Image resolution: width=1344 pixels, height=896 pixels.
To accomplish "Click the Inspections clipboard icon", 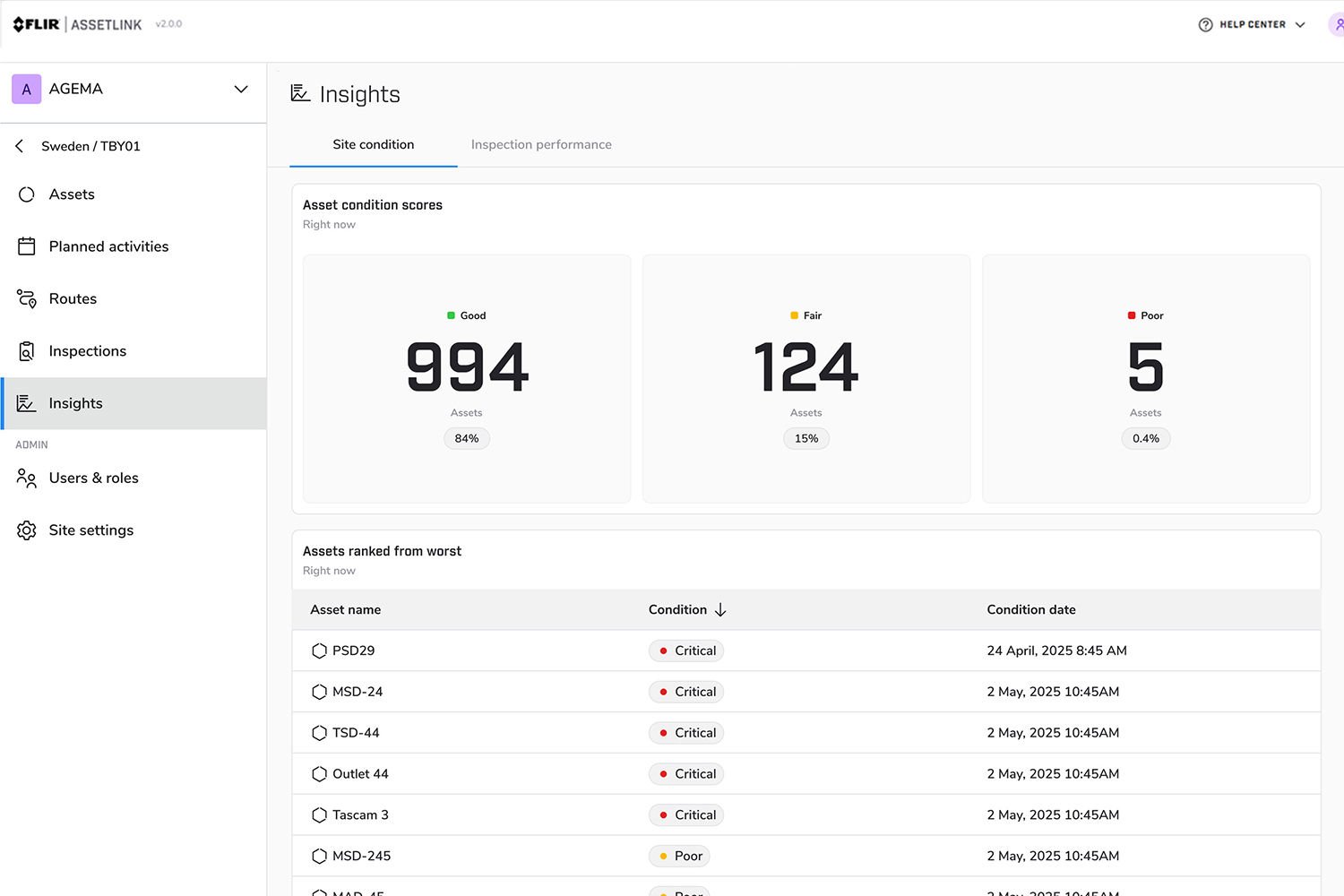I will [27, 351].
